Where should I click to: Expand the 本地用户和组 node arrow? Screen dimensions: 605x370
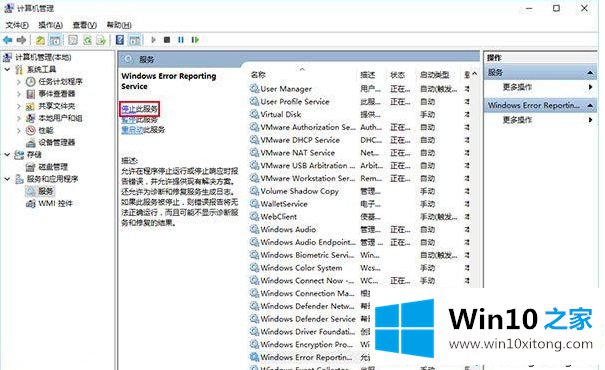[x=19, y=118]
